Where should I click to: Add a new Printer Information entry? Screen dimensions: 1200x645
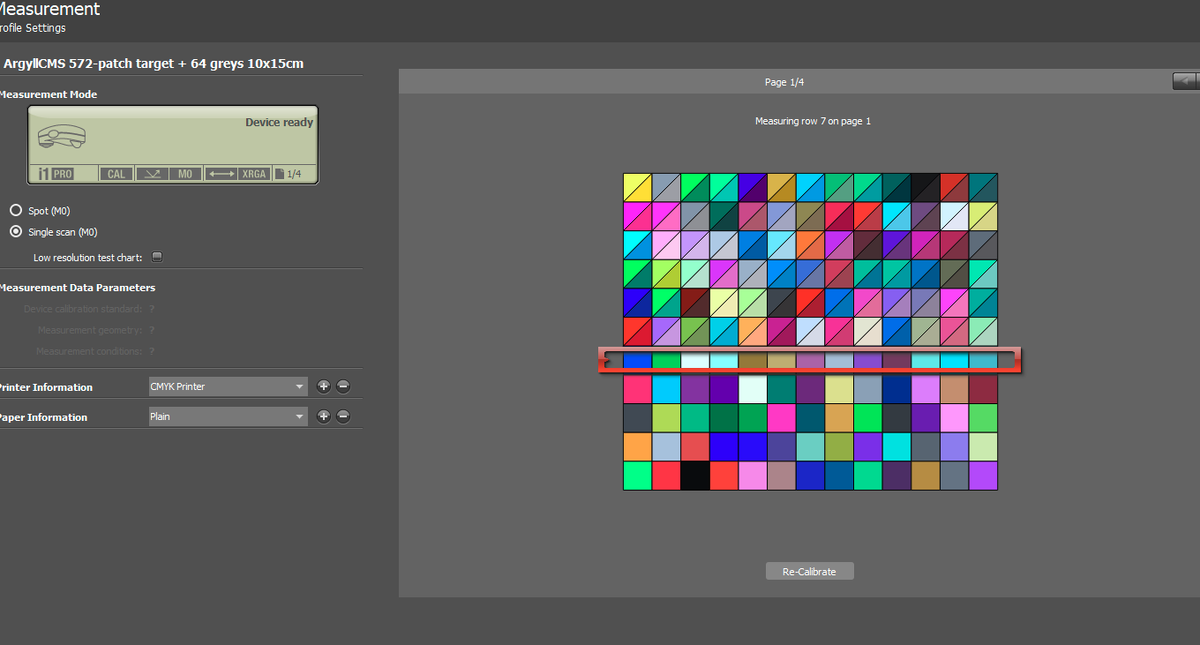(x=324, y=387)
